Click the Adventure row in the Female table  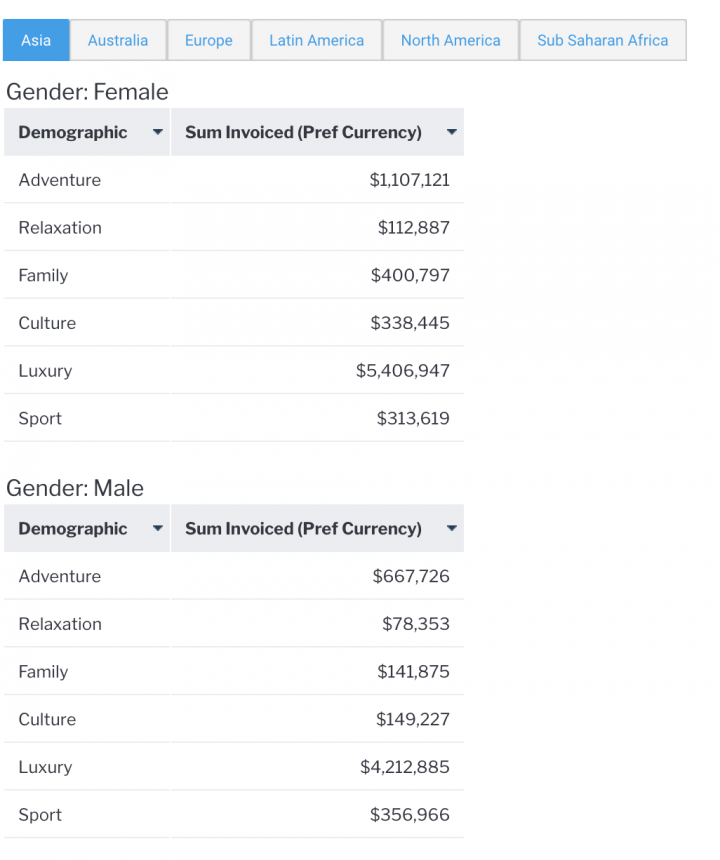pos(60,180)
